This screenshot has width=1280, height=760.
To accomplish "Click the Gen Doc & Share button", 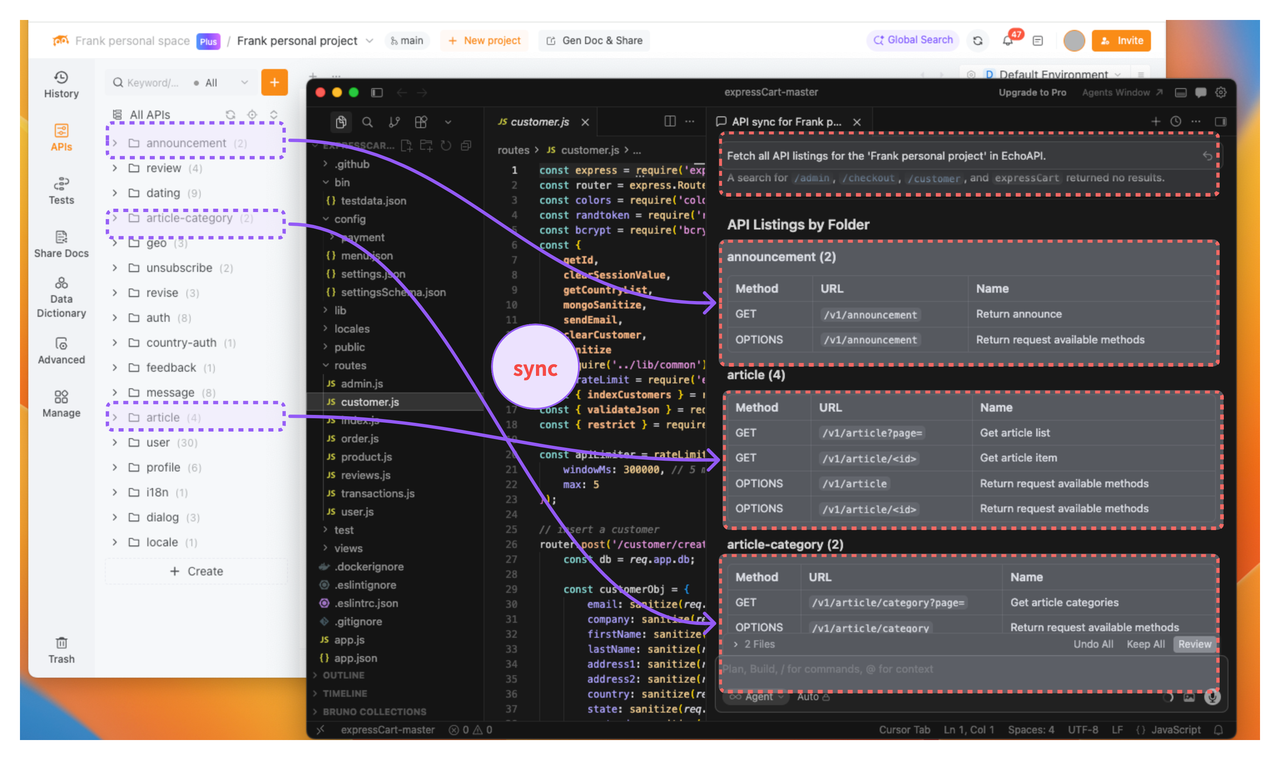I will tap(594, 41).
